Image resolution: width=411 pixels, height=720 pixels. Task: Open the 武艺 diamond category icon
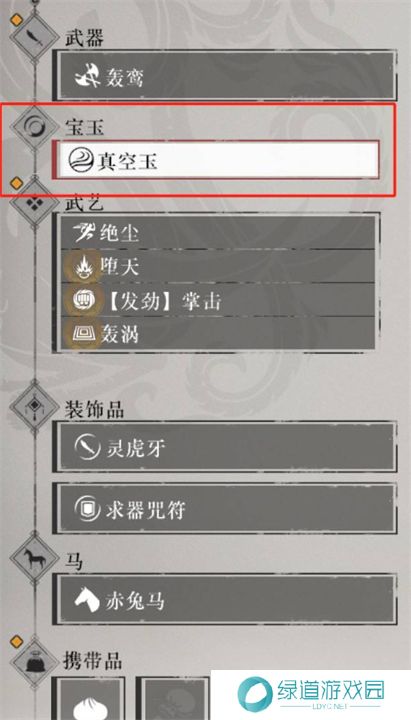click(34, 203)
